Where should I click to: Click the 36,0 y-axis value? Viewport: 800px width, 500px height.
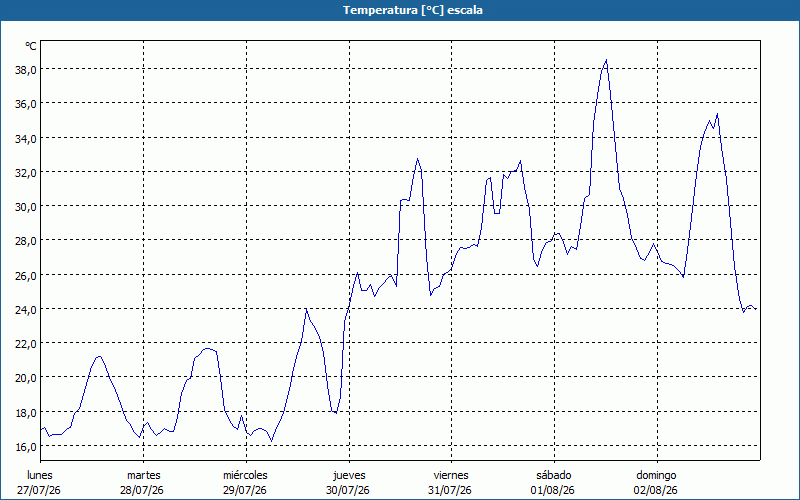point(26,104)
